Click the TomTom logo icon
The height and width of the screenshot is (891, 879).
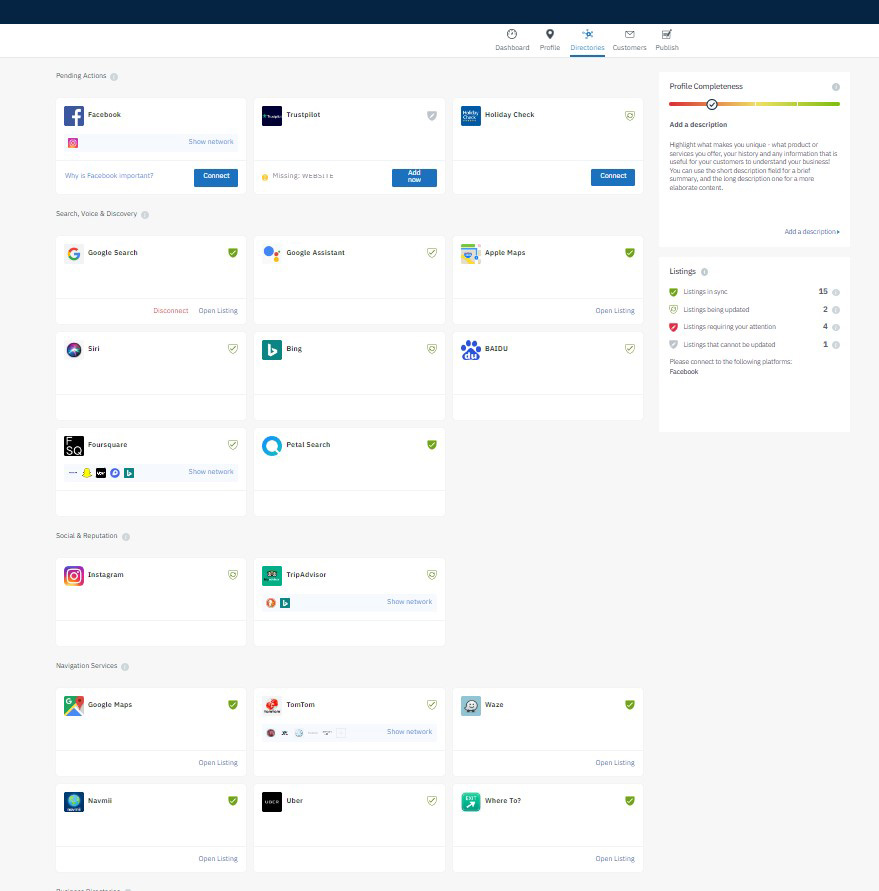click(272, 706)
